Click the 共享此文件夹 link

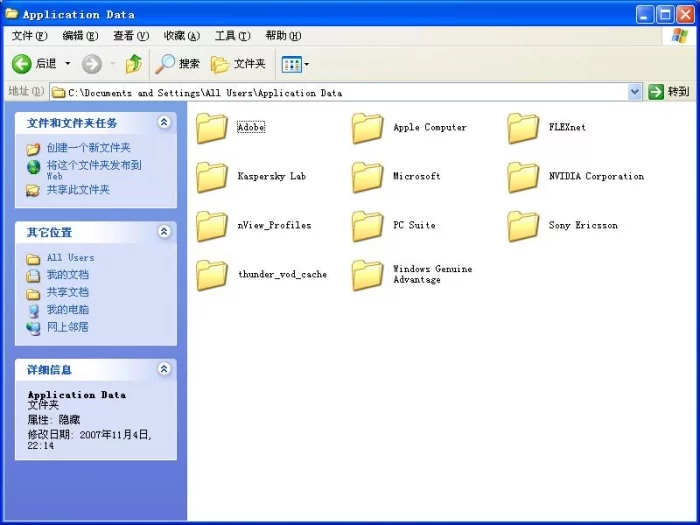pyautogui.click(x=78, y=190)
